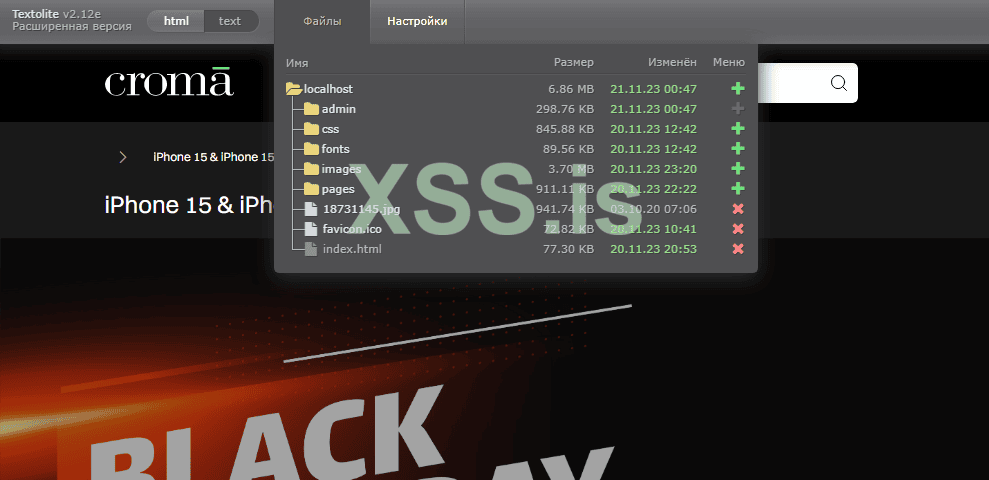Screen dimensions: 989x480
Task: Click the admin folder icon
Action: click(x=312, y=109)
